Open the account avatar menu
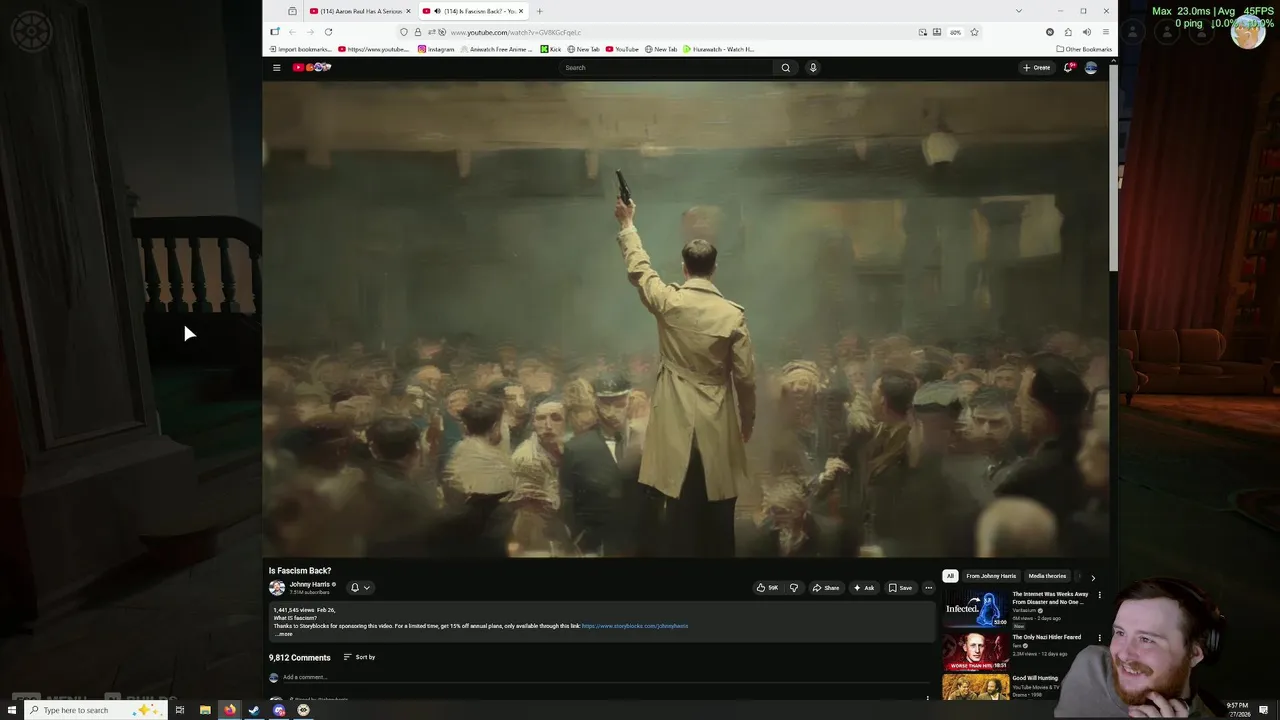This screenshot has width=1280, height=720. click(1091, 68)
